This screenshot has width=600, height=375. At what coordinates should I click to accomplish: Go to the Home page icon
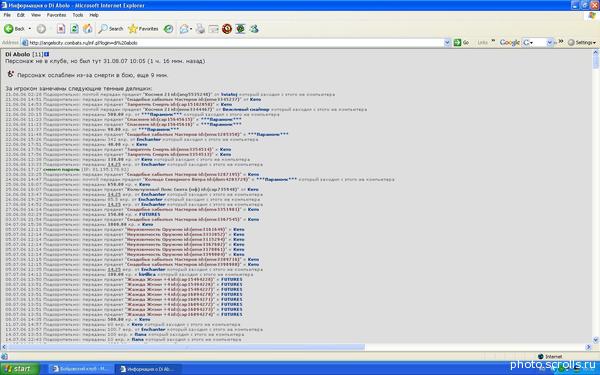(88, 29)
